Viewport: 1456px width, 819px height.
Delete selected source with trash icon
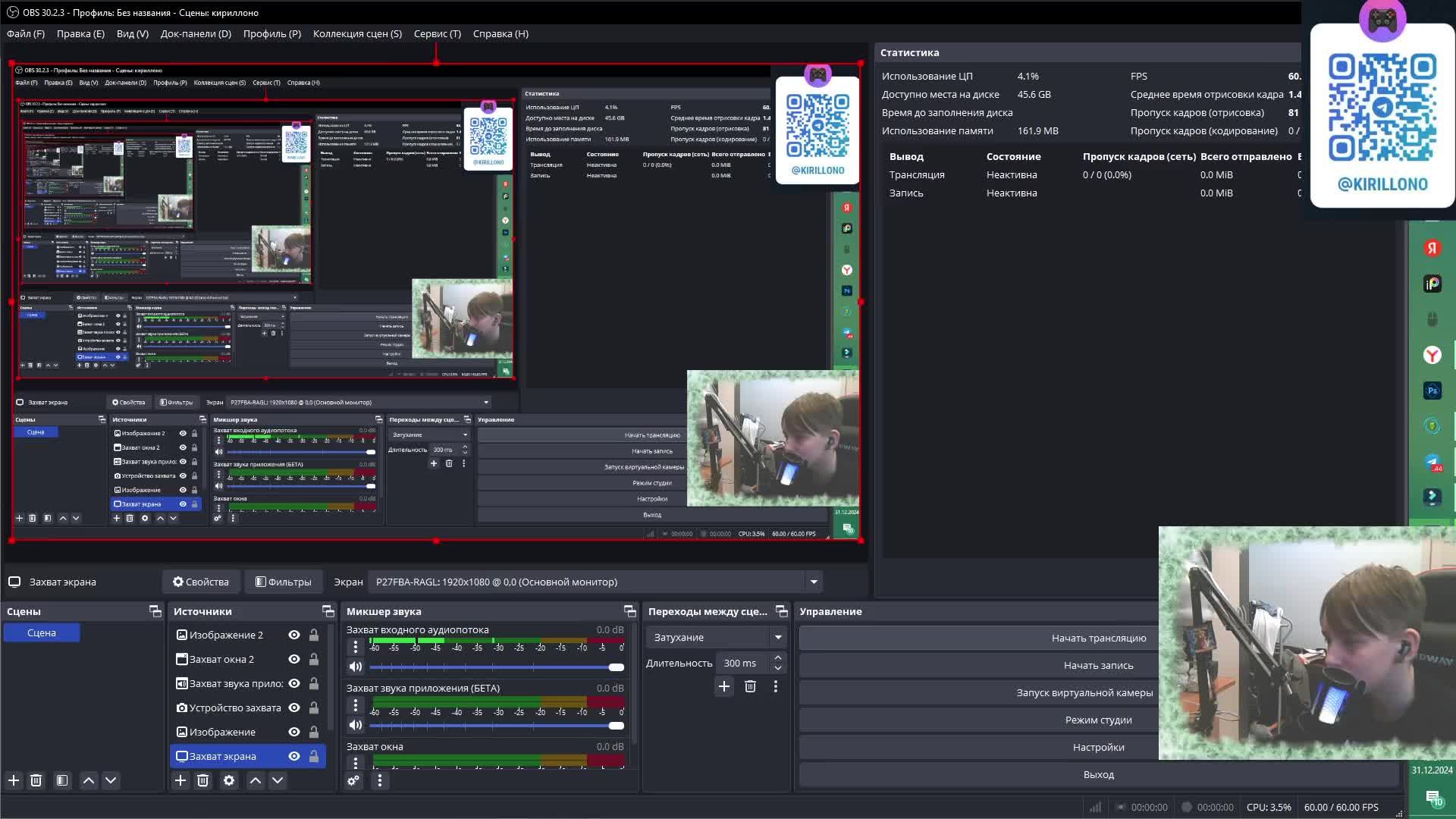coord(202,780)
